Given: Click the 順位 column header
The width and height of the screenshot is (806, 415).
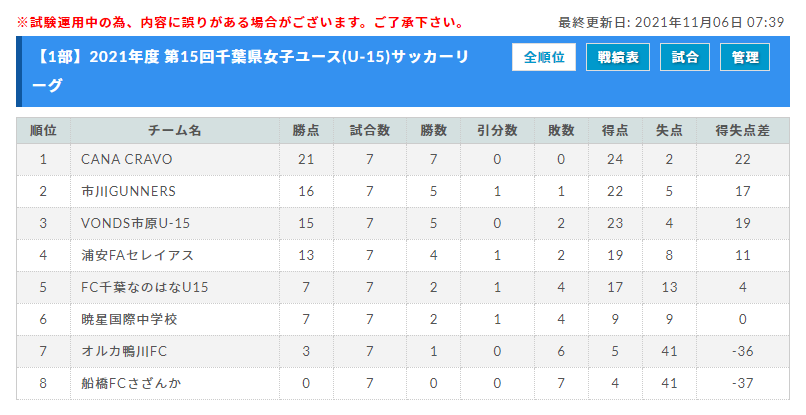Looking at the screenshot, I should point(43,131).
